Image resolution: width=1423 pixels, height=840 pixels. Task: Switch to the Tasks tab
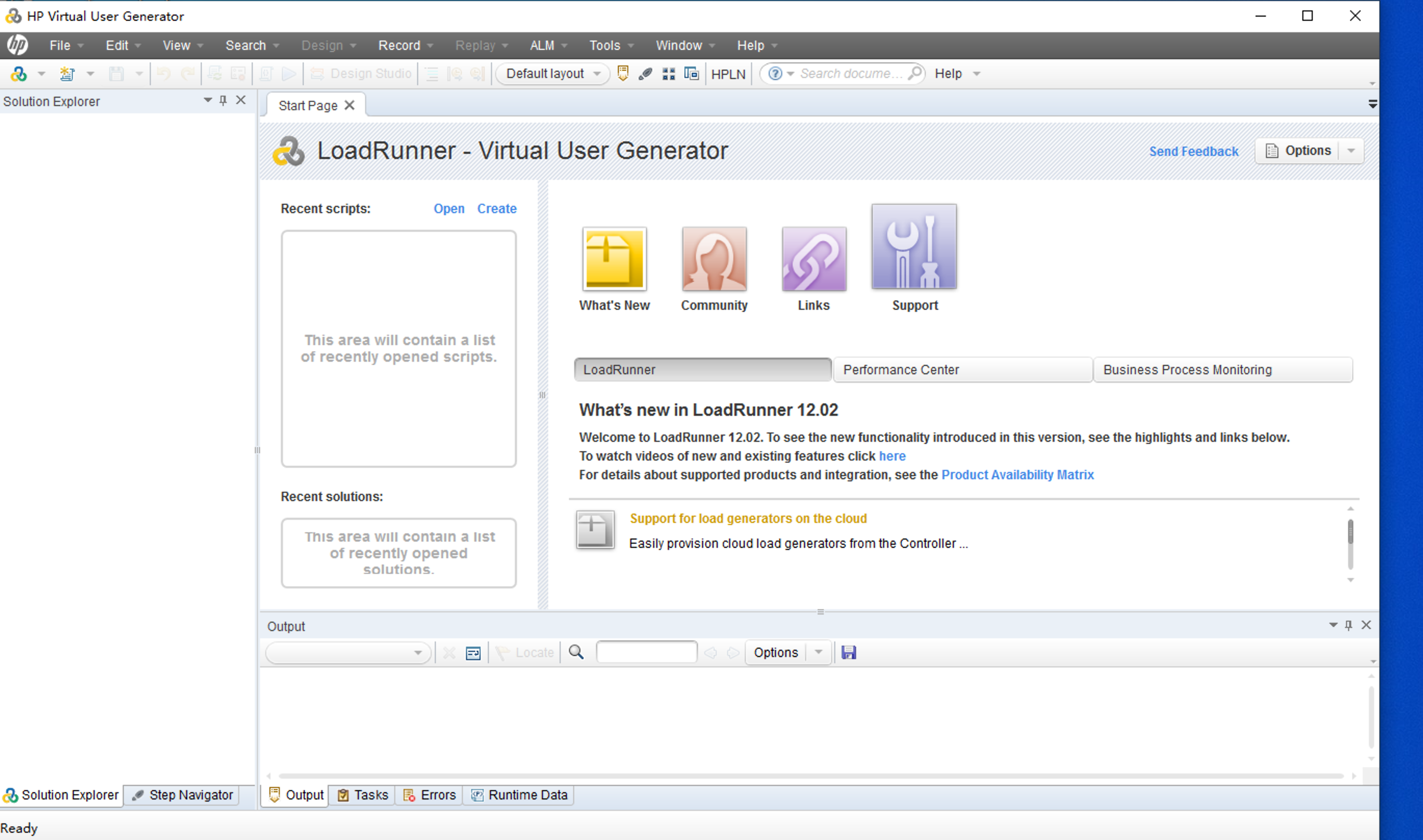pos(363,795)
